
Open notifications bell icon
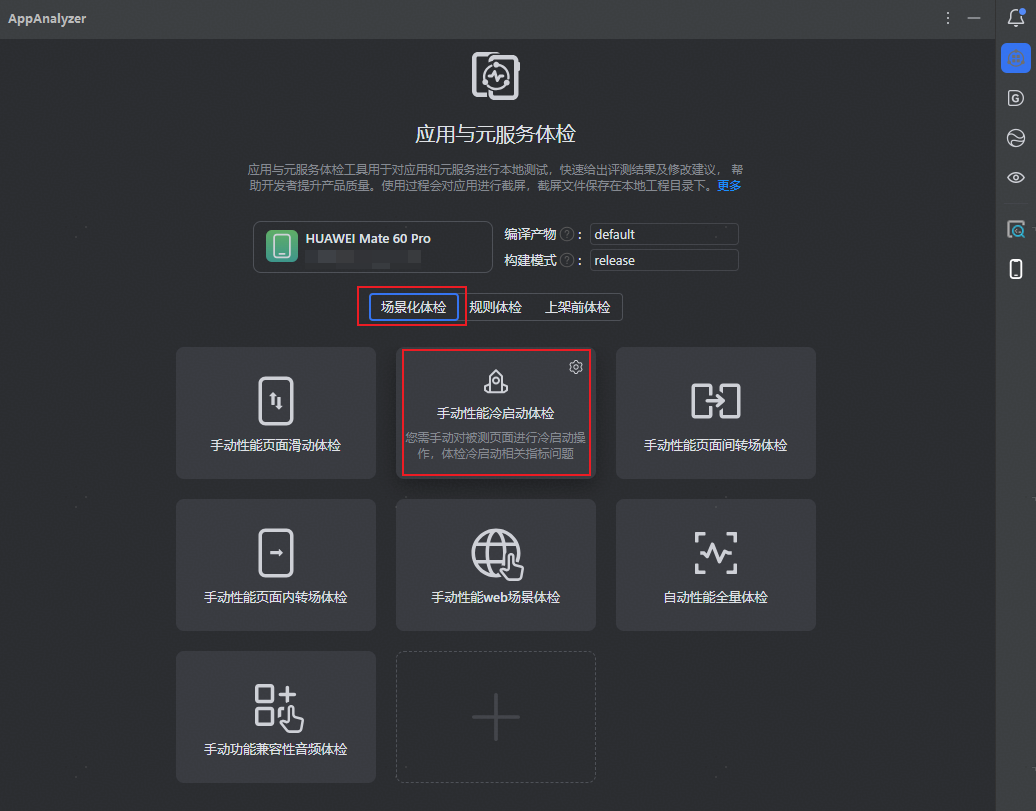click(x=1016, y=18)
